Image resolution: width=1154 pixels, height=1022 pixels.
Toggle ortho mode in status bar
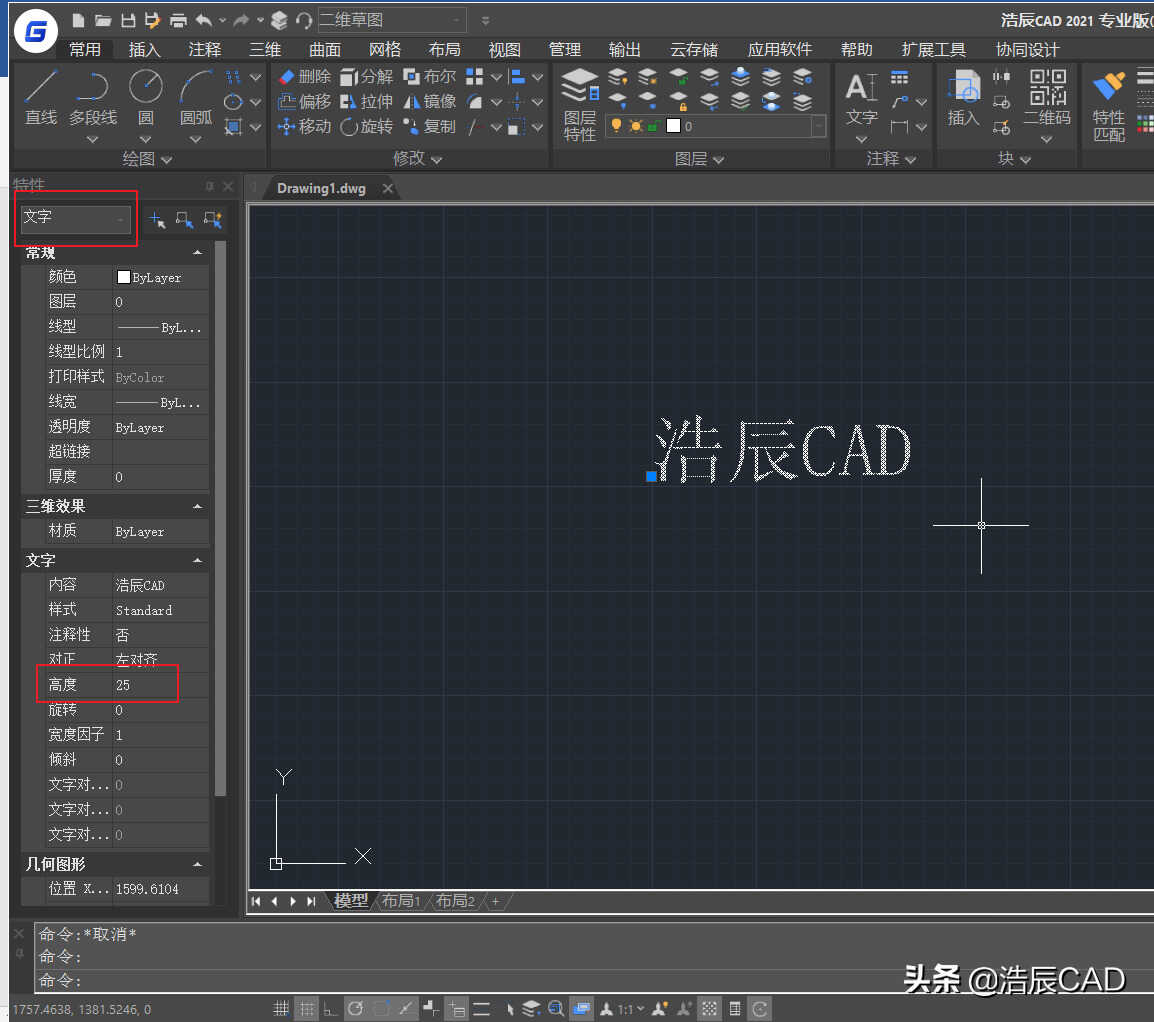click(330, 1009)
